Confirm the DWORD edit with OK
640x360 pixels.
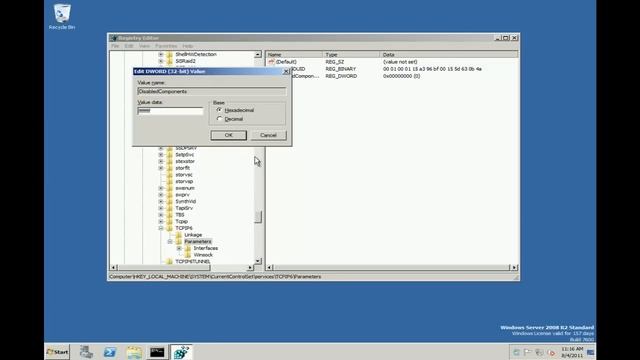pyautogui.click(x=229, y=135)
